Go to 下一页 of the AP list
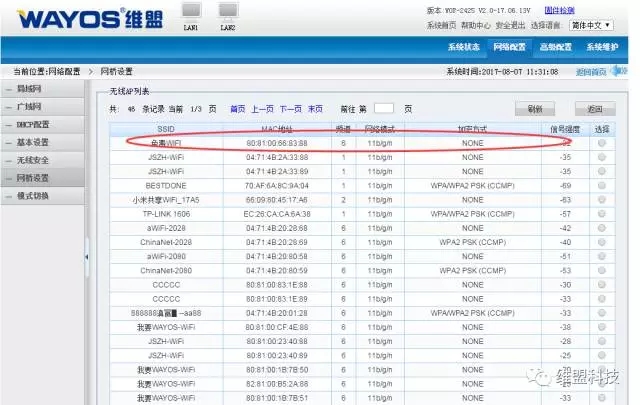The width and height of the screenshot is (640, 405). click(x=291, y=109)
